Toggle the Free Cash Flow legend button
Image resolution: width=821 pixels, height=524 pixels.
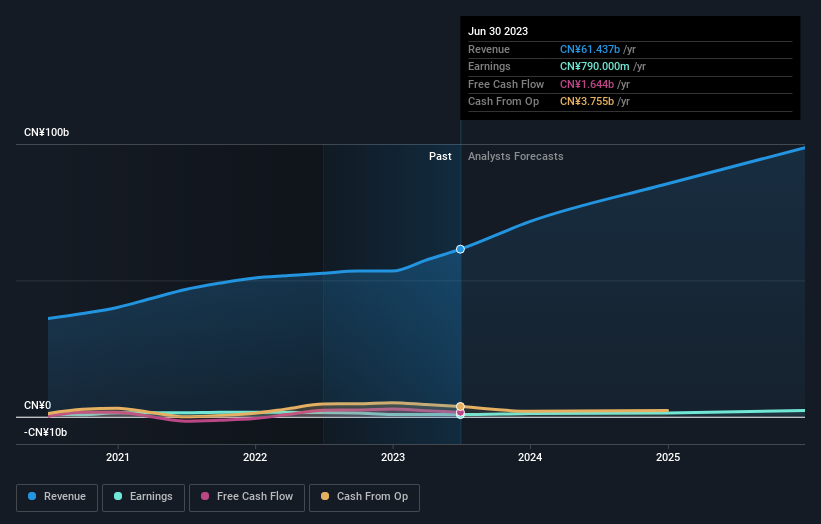(x=247, y=497)
